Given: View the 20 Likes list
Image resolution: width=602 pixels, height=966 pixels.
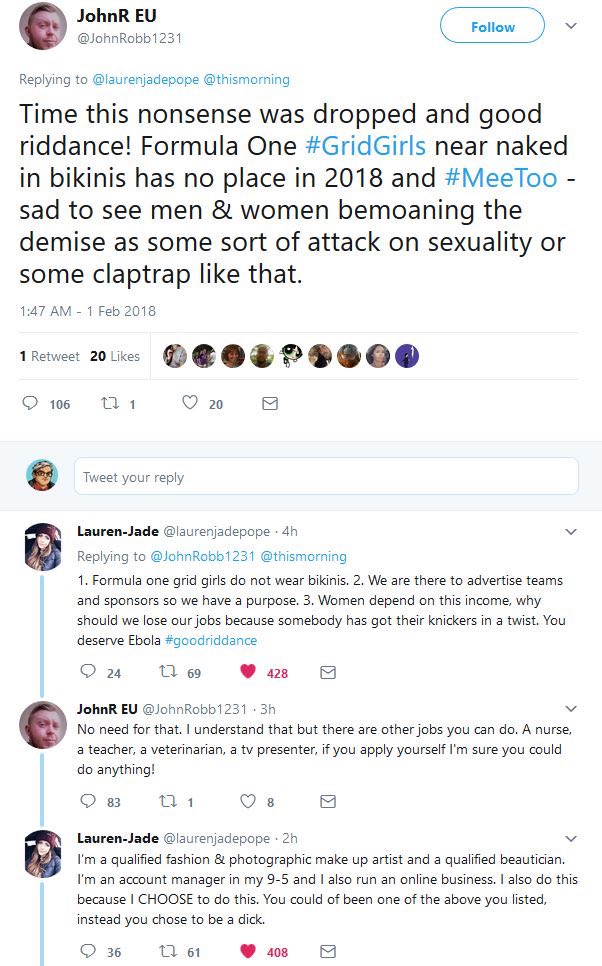Looking at the screenshot, I should tap(115, 356).
